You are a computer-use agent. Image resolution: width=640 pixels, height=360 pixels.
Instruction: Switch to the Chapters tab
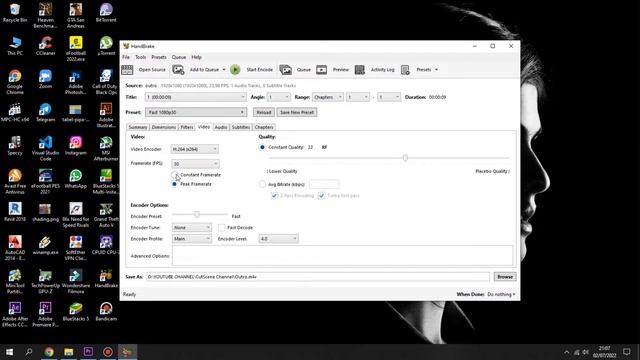pos(264,127)
